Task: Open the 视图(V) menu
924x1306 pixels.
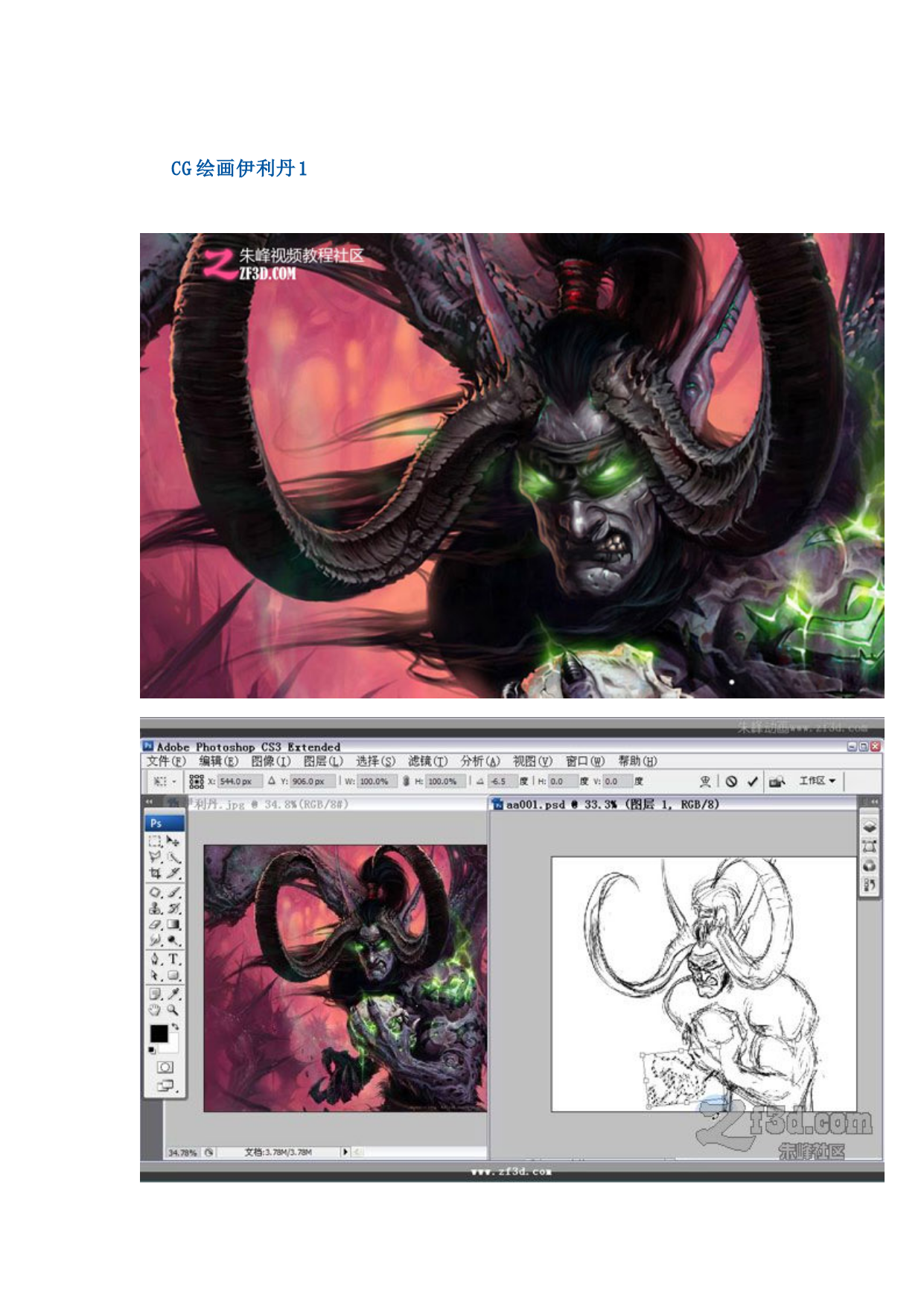Action: coord(532,761)
